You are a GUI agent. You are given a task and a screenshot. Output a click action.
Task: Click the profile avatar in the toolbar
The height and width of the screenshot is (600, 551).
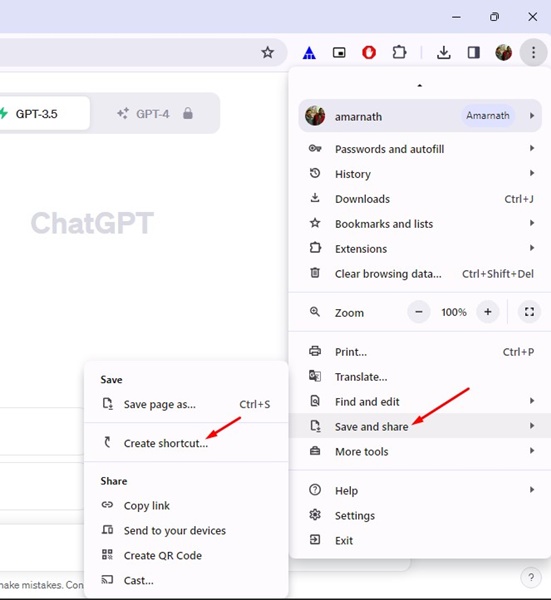pyautogui.click(x=504, y=52)
